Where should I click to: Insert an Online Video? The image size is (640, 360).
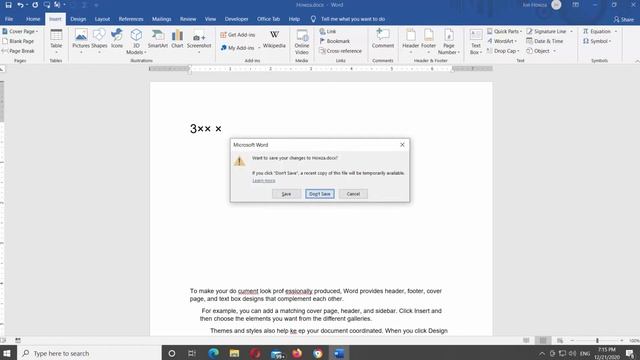[302, 41]
